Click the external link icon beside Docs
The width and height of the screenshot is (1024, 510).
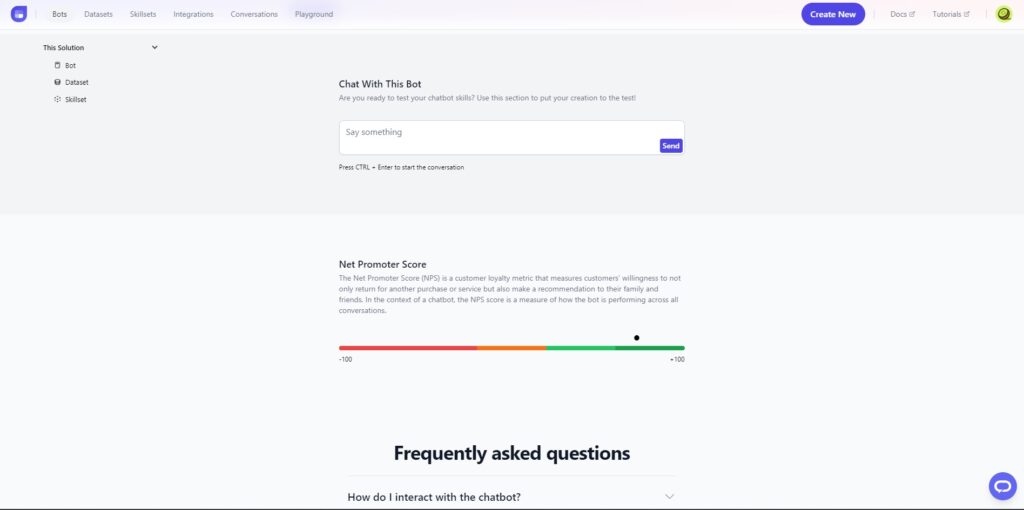coord(912,14)
